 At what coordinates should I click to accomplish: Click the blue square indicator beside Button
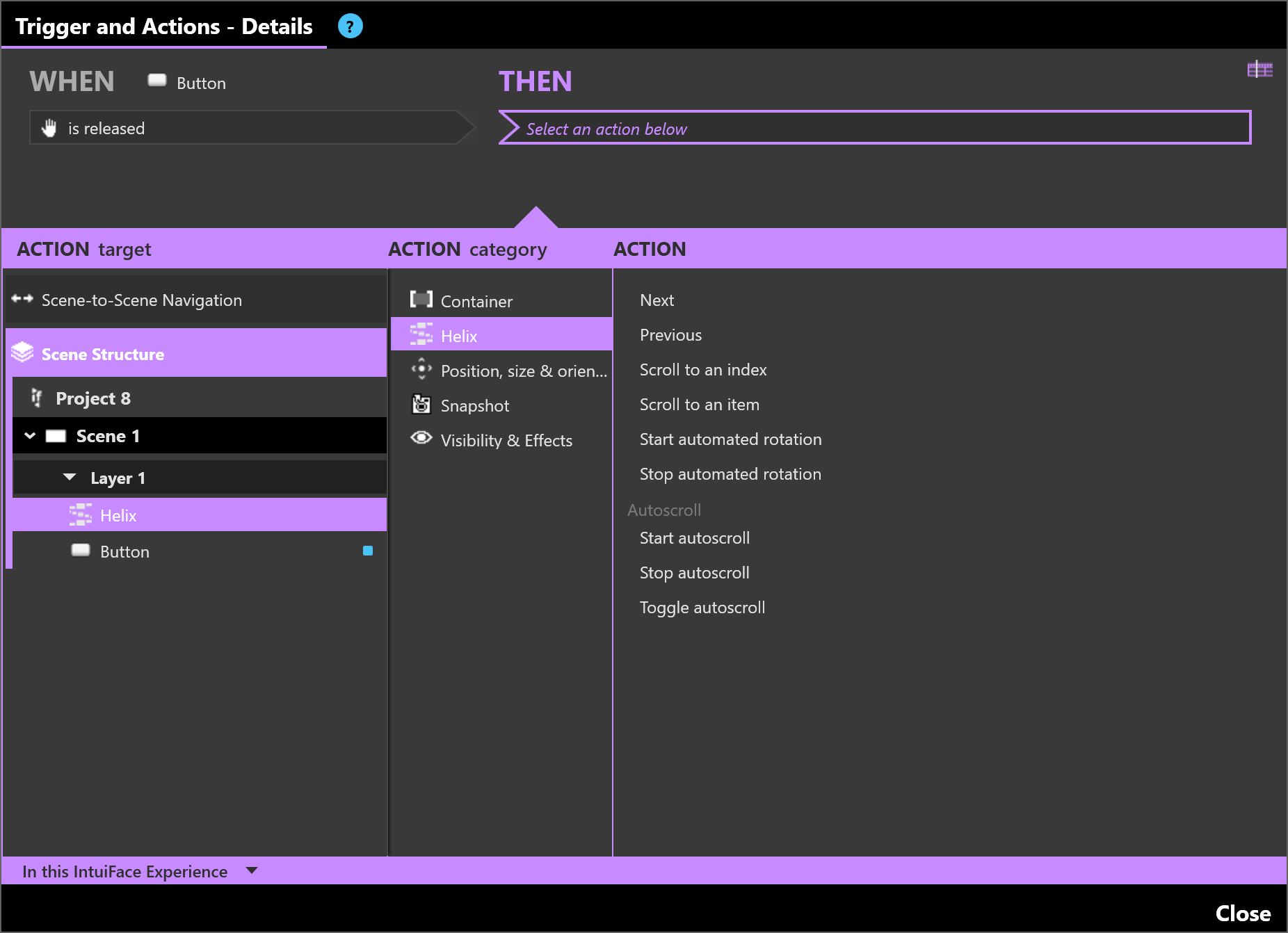(368, 551)
